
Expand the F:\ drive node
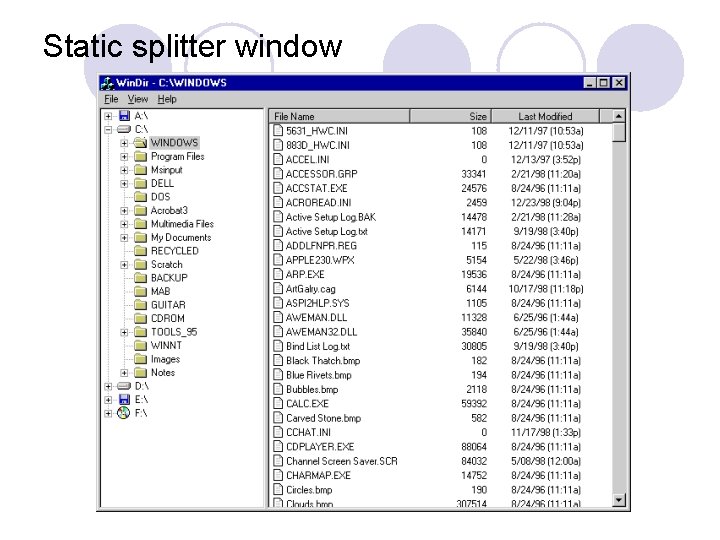click(x=108, y=413)
